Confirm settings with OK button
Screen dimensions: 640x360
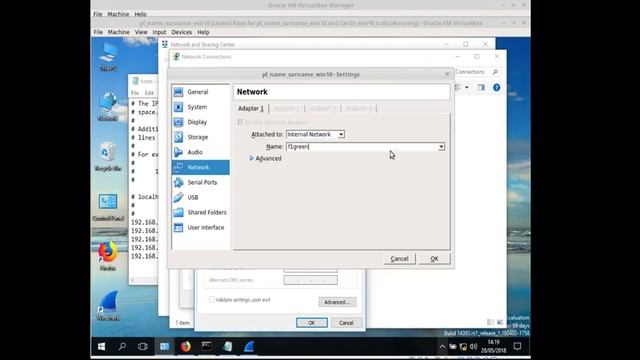pos(434,259)
